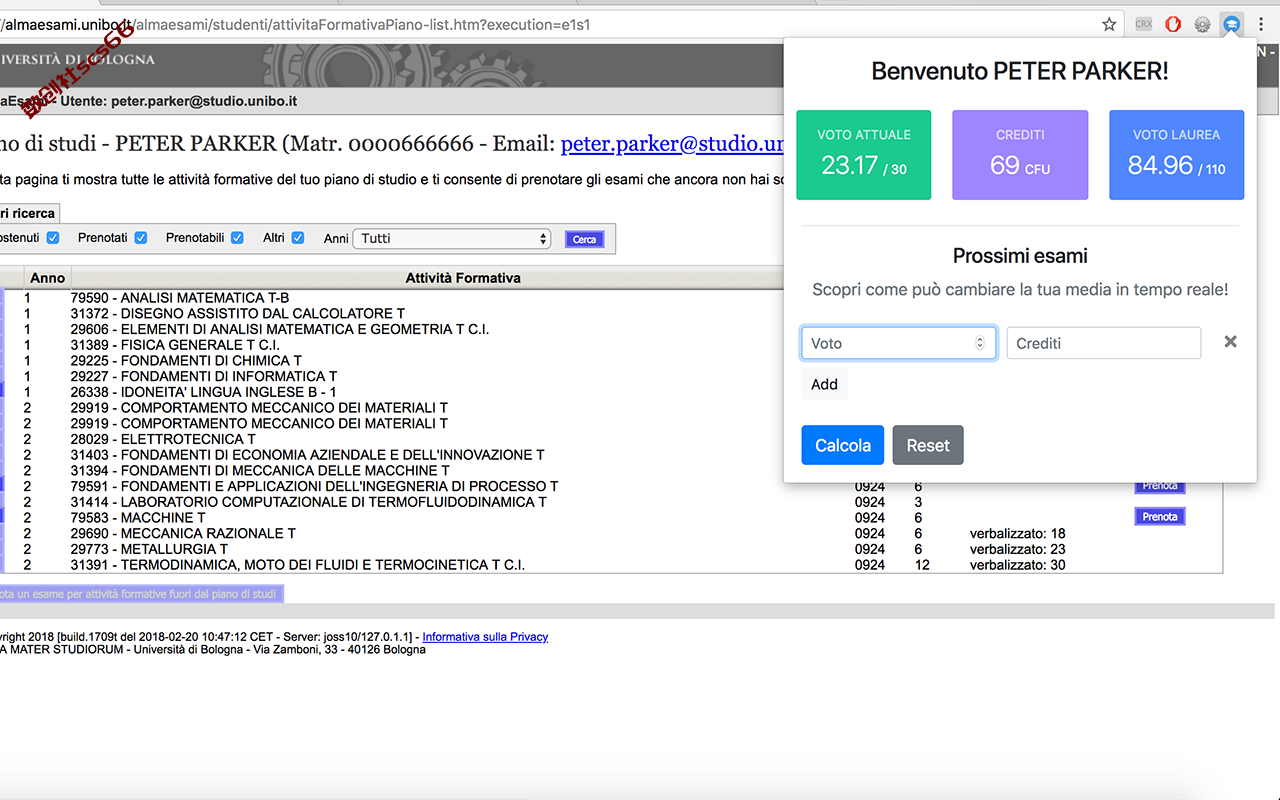
Task: Select the filtri ricerca tab
Action: pyautogui.click(x=29, y=213)
